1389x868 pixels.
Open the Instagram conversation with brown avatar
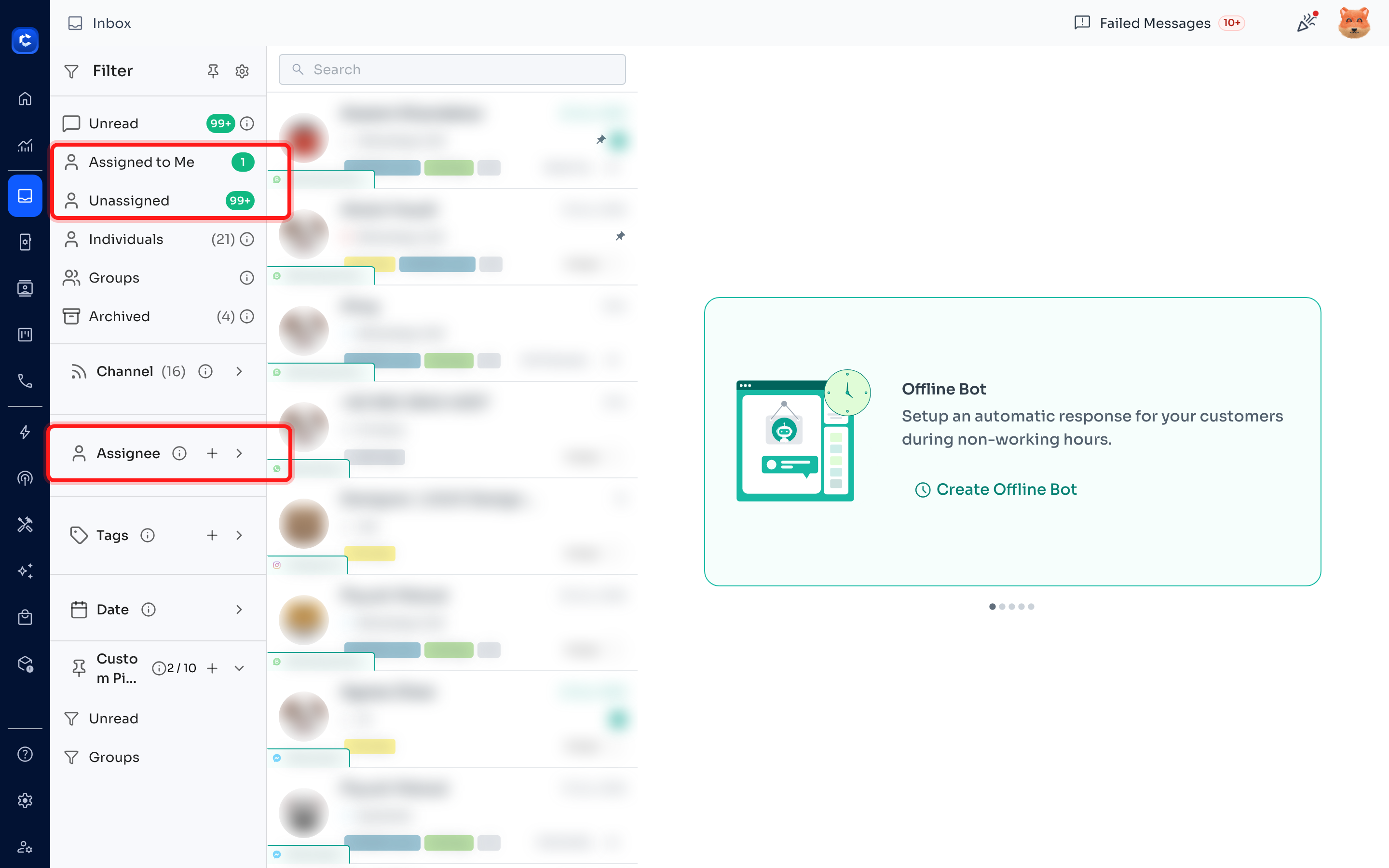pyautogui.click(x=452, y=527)
